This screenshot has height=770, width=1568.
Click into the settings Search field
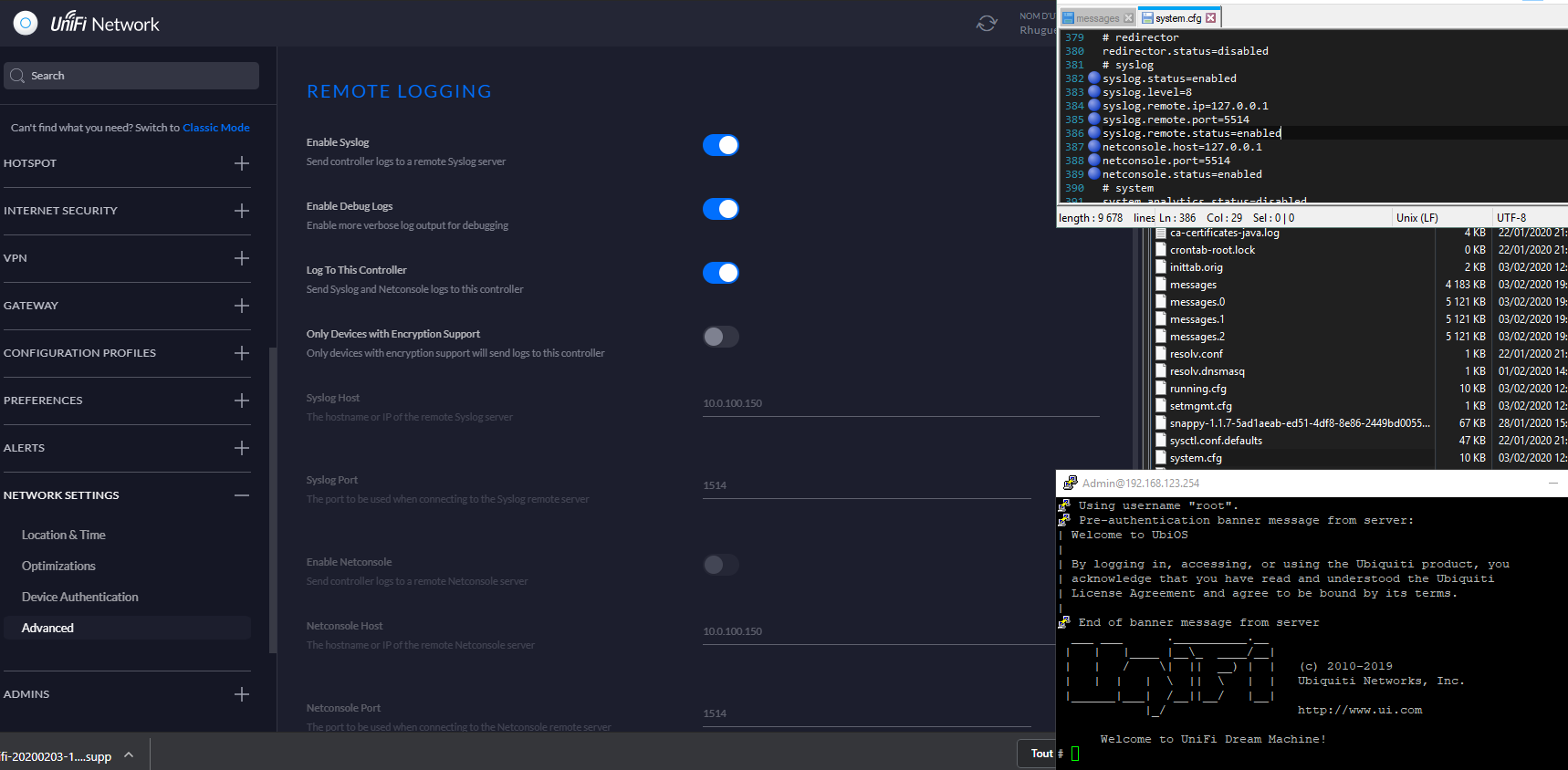tap(137, 76)
